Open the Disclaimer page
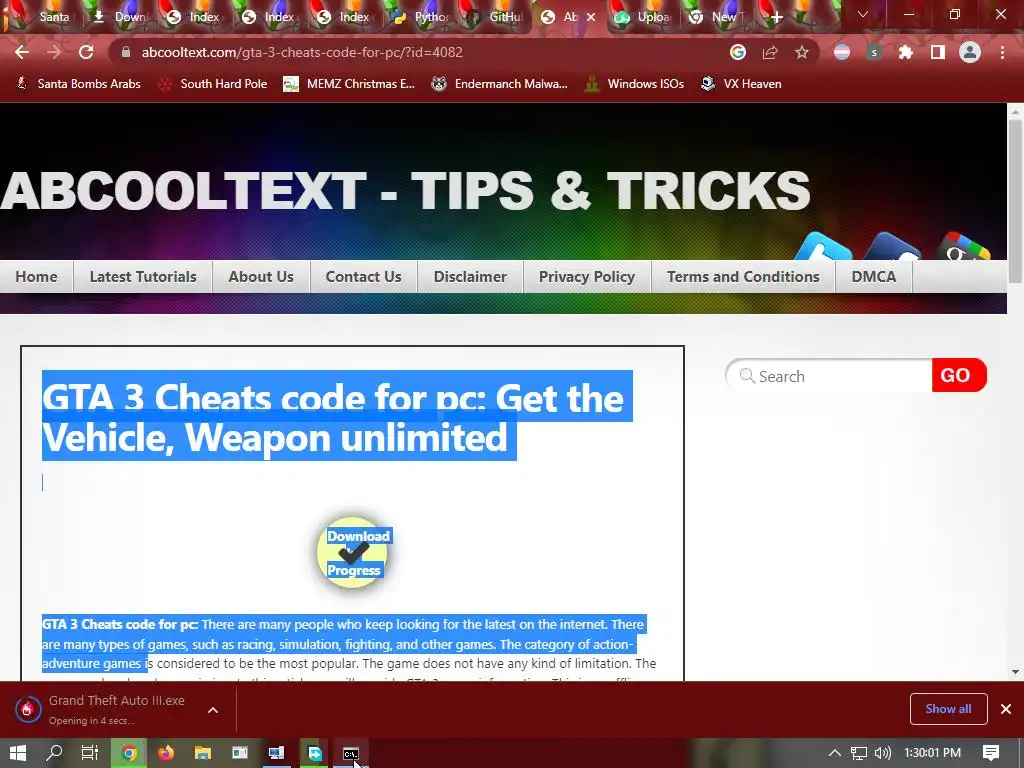This screenshot has width=1024, height=768. tap(470, 277)
